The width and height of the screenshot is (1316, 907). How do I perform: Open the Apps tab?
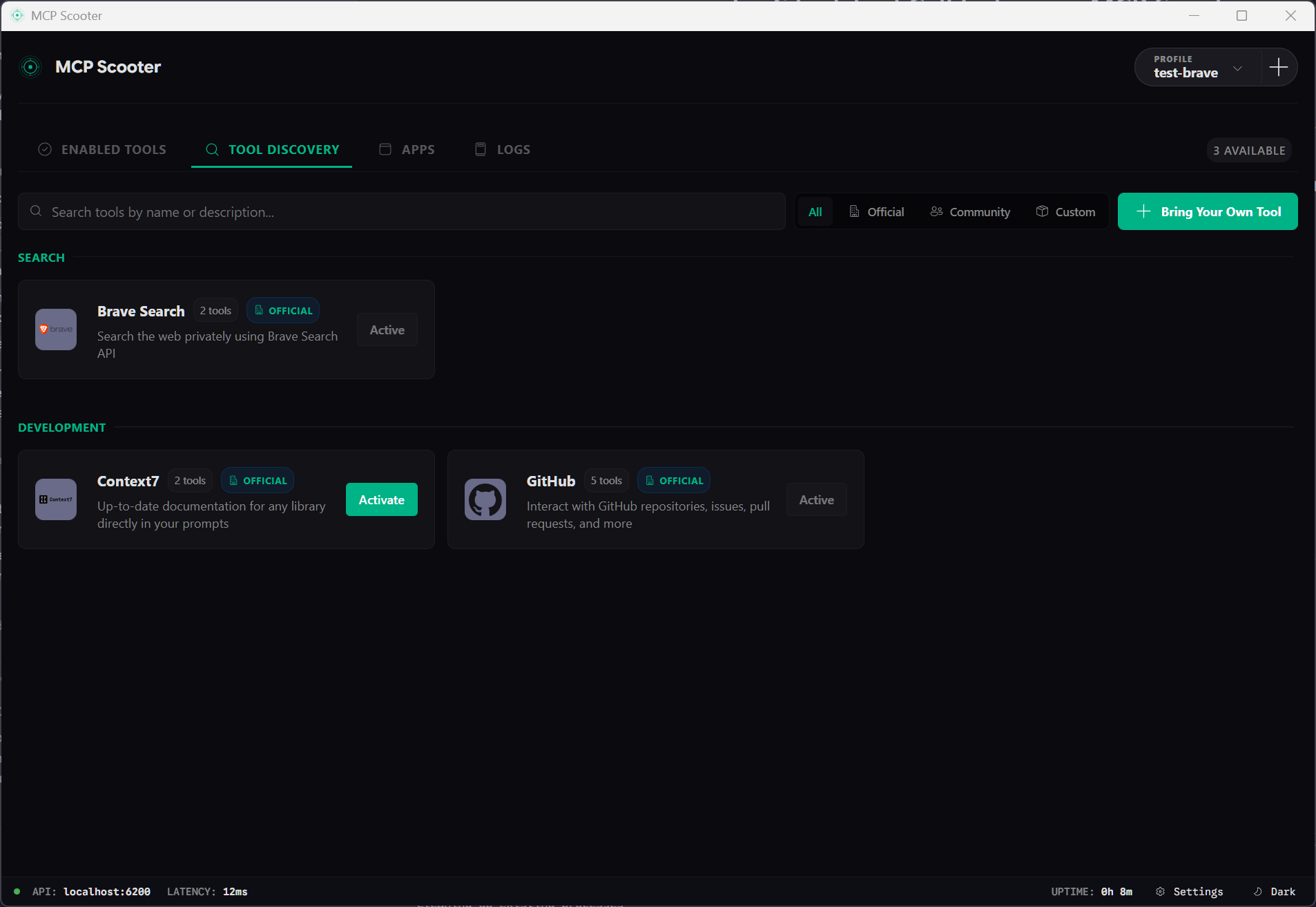coord(407,149)
